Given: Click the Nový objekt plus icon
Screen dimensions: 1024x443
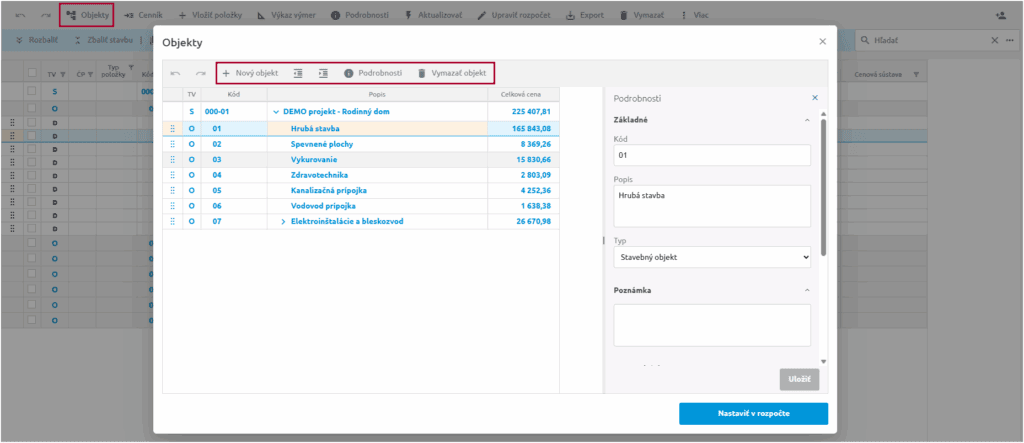Looking at the screenshot, I should (x=226, y=73).
